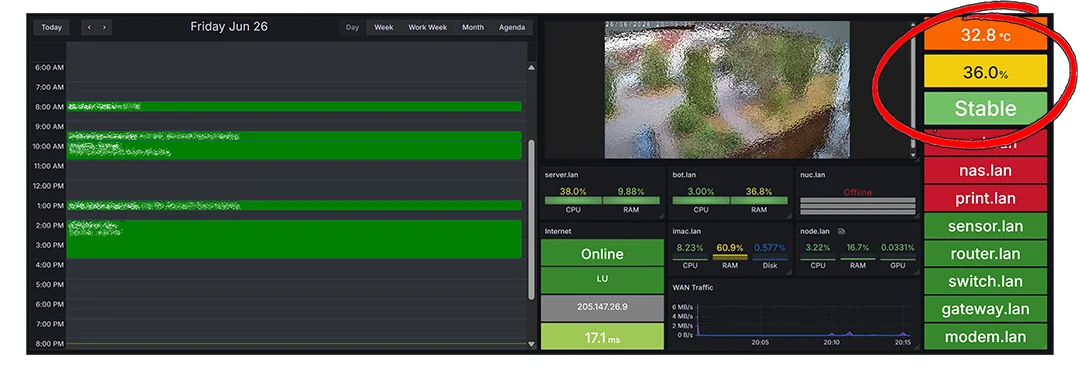Click the calendar vertical scrollbar thumb
The width and height of the screenshot is (1080, 368).
point(531,220)
